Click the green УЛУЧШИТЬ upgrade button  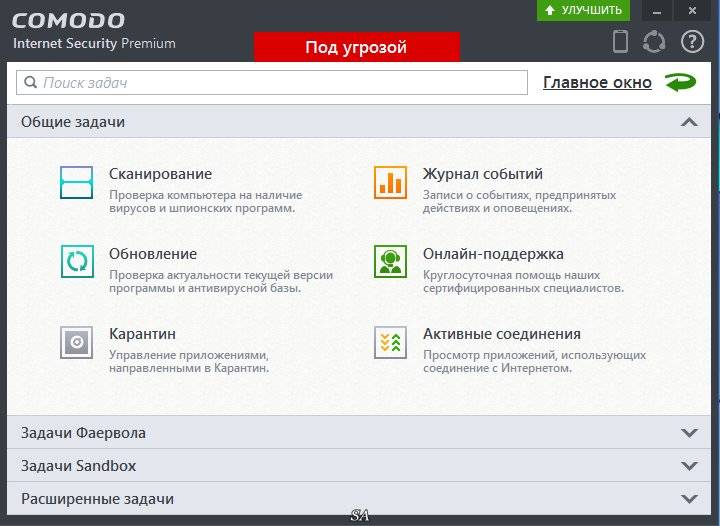(583, 10)
